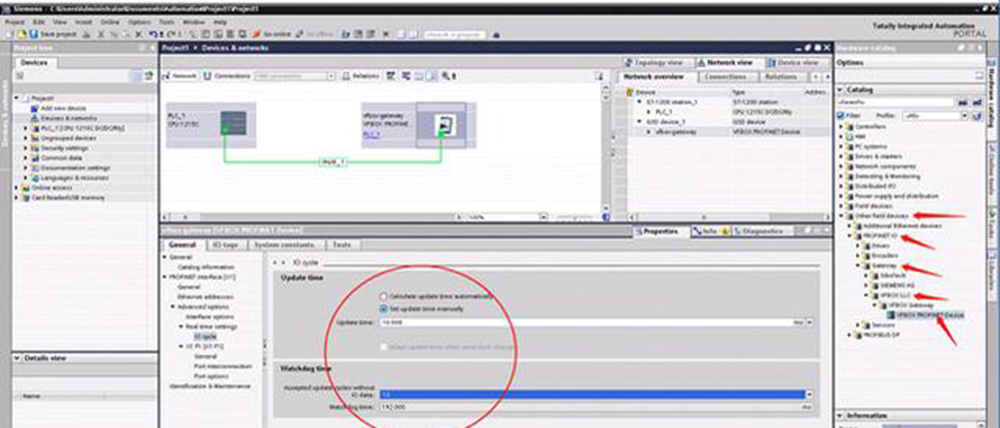
Task: Click the Card Reader/USB memory icon
Action: 26,198
